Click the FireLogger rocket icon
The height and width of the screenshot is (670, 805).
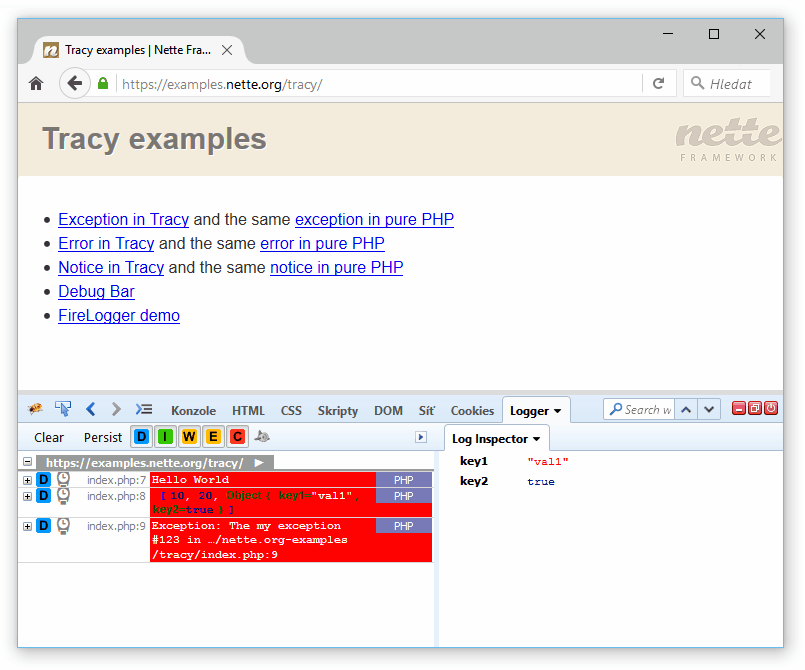pos(262,436)
